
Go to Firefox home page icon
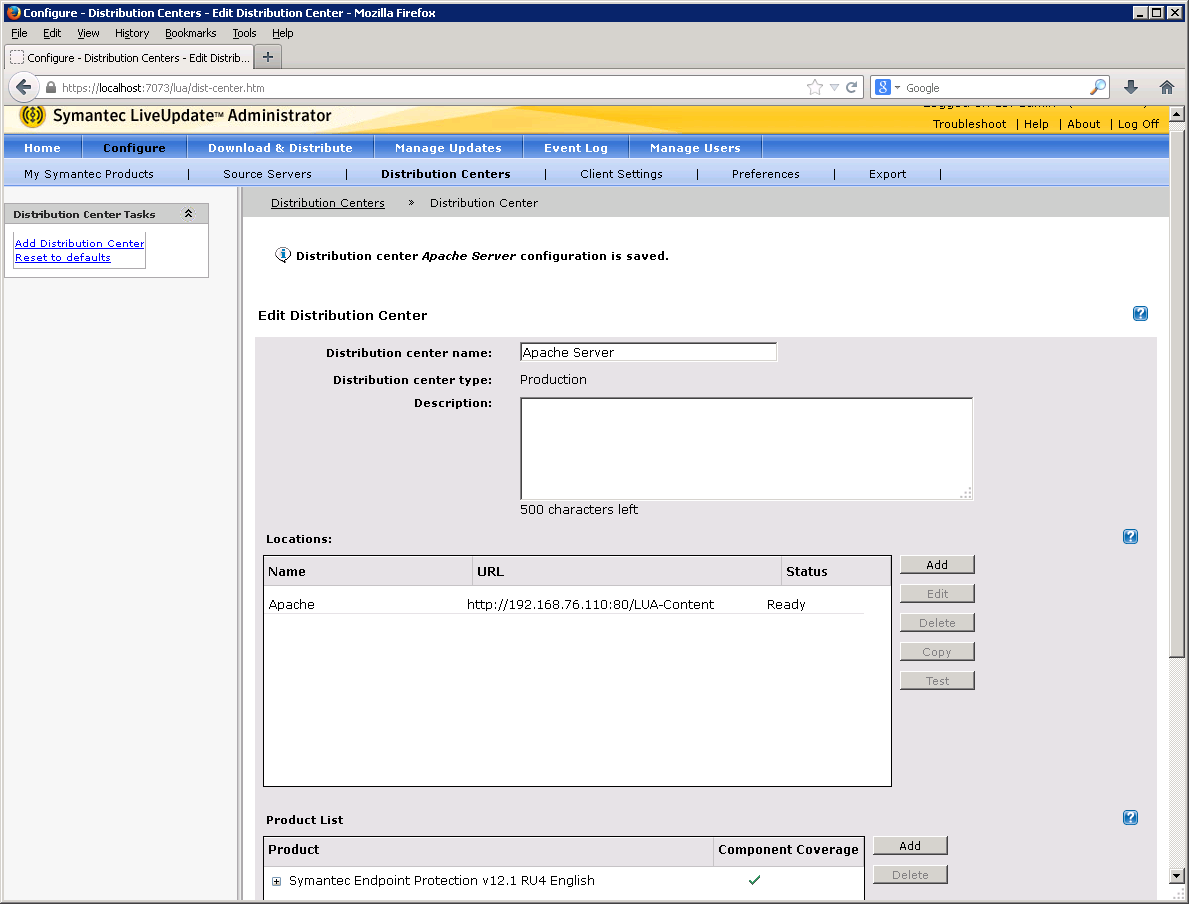click(1166, 87)
